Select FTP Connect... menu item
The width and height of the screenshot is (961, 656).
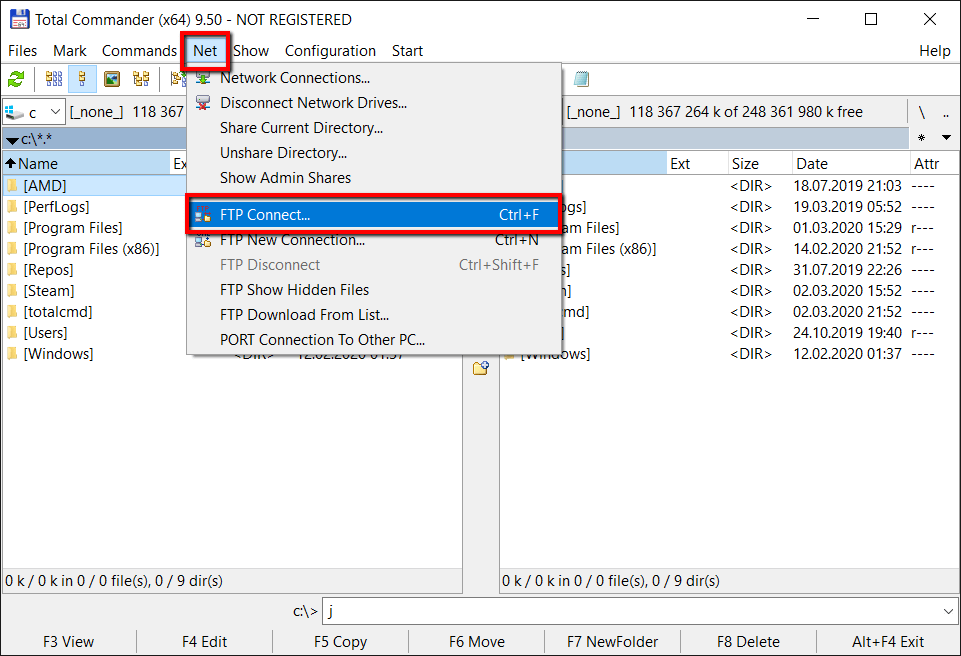pyautogui.click(x=374, y=215)
